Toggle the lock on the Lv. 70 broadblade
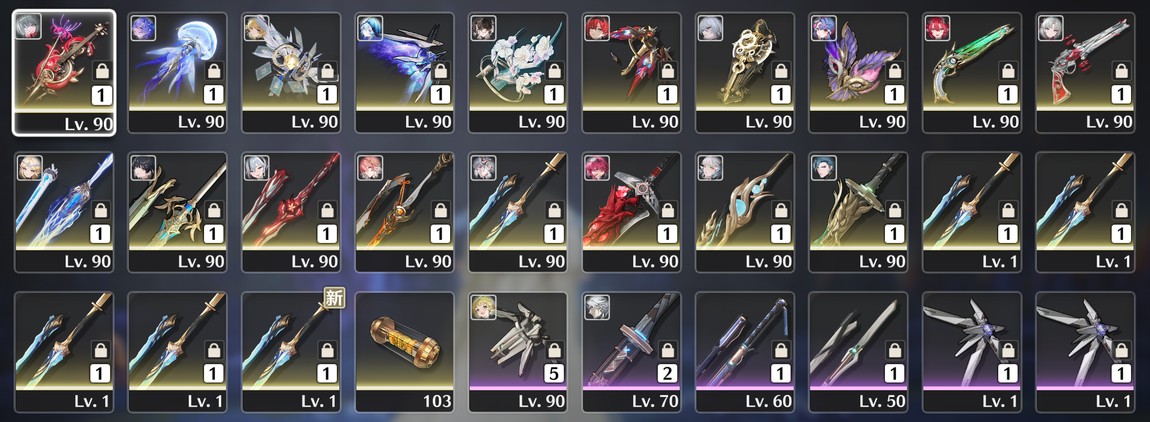The height and width of the screenshot is (422, 1150). click(x=667, y=351)
